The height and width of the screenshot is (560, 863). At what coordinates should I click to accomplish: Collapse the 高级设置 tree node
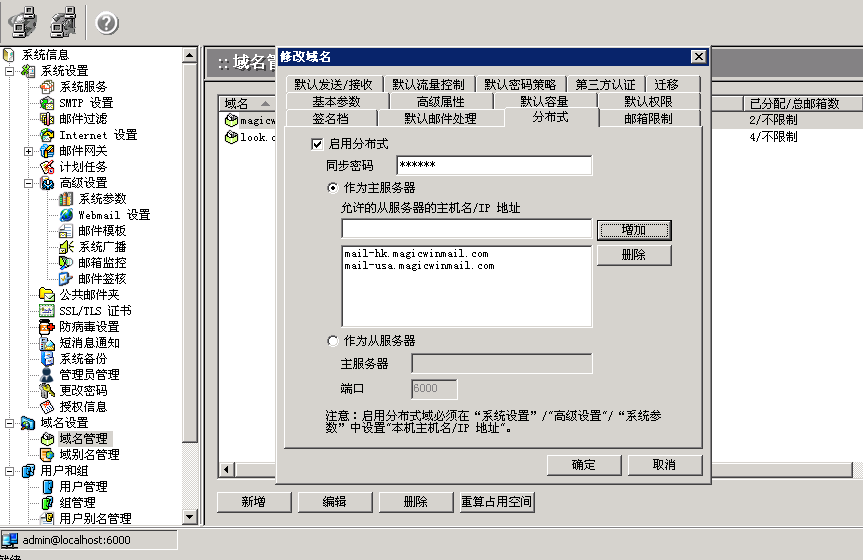click(x=29, y=183)
